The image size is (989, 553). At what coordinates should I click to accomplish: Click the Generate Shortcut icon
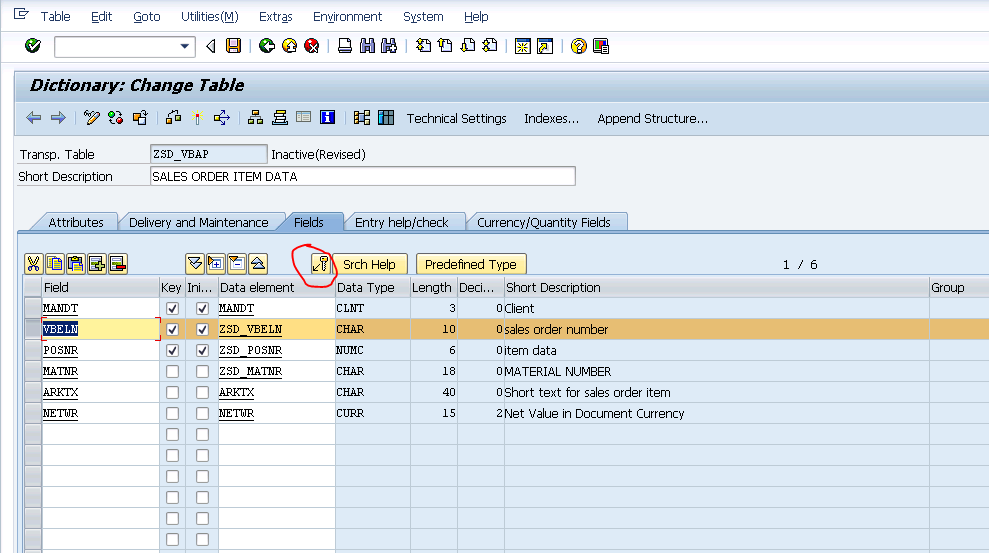(545, 46)
